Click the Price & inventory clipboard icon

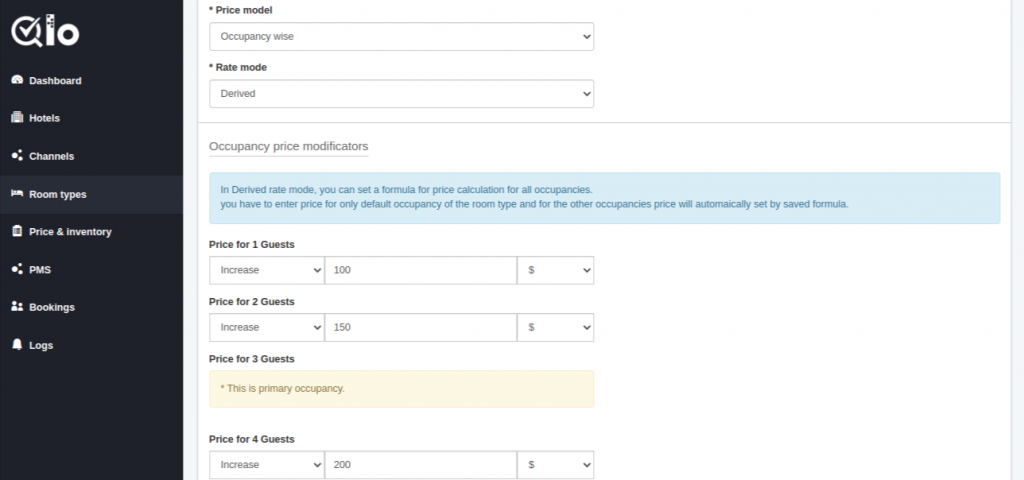17,231
